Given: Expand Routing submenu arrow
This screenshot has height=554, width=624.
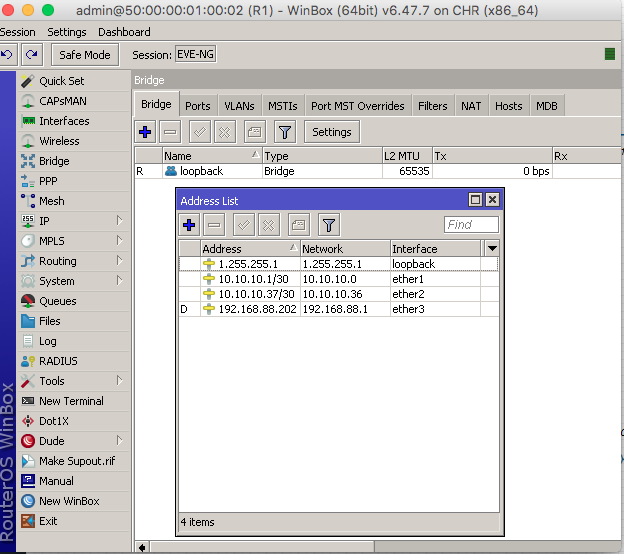Looking at the screenshot, I should 119,261.
